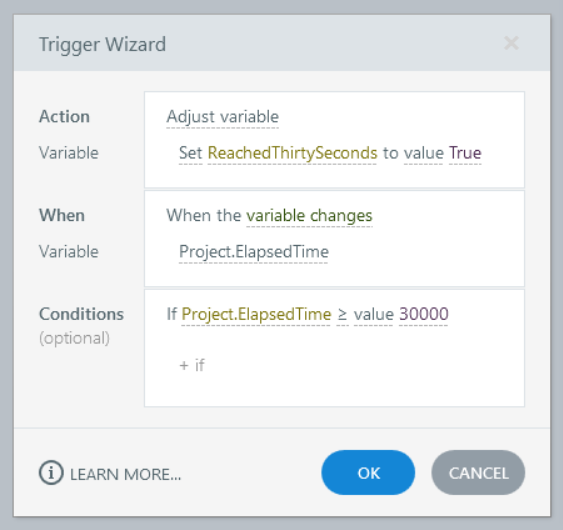Confirm the trigger with OK

[x=368, y=473]
